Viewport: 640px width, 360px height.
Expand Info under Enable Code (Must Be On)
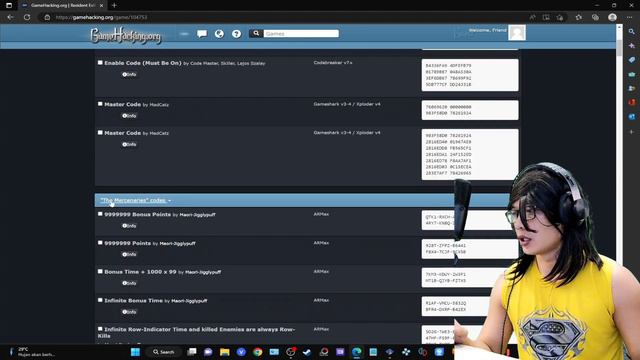(129, 75)
